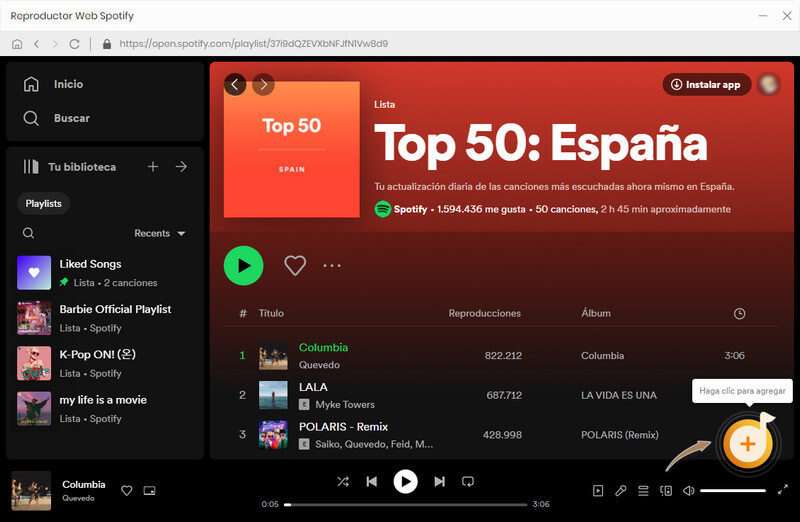Collapse the Tu biblioteca panel
The image size is (800, 522).
[69, 167]
